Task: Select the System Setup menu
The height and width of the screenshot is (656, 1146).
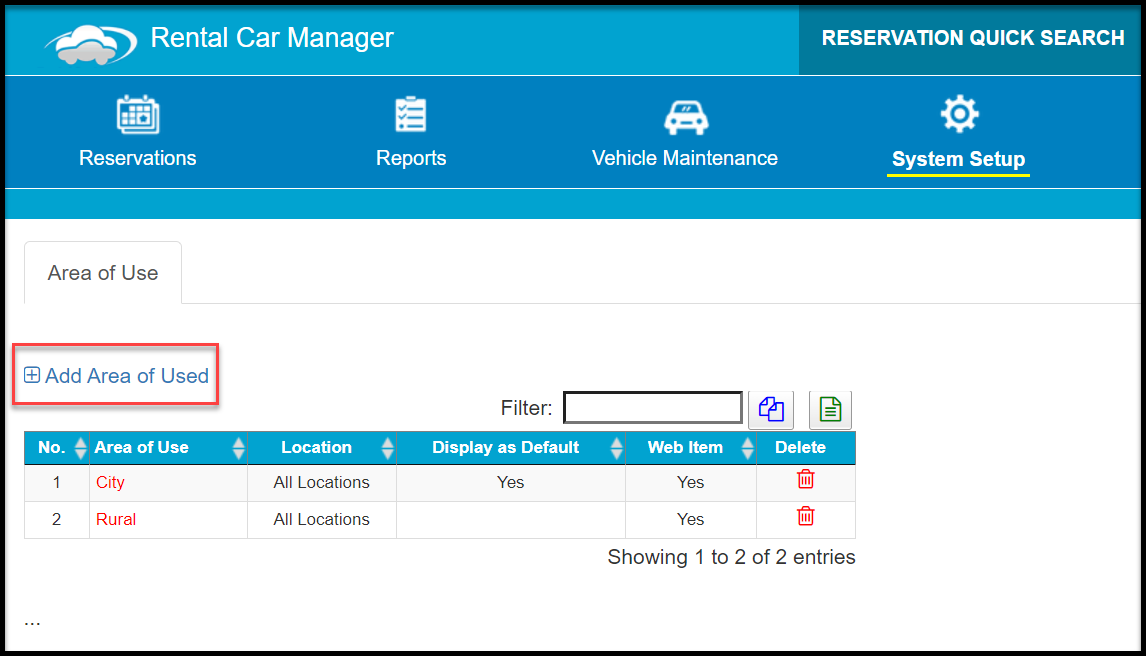Action: point(958,159)
